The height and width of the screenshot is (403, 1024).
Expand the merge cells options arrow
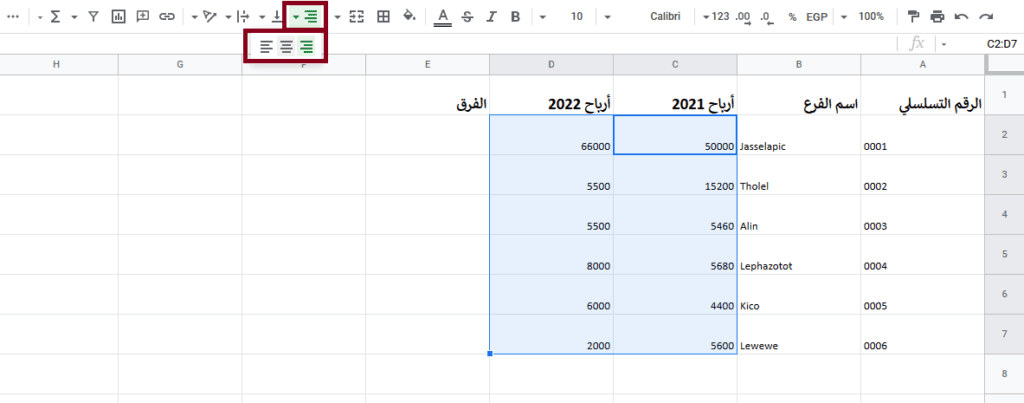[x=338, y=18]
